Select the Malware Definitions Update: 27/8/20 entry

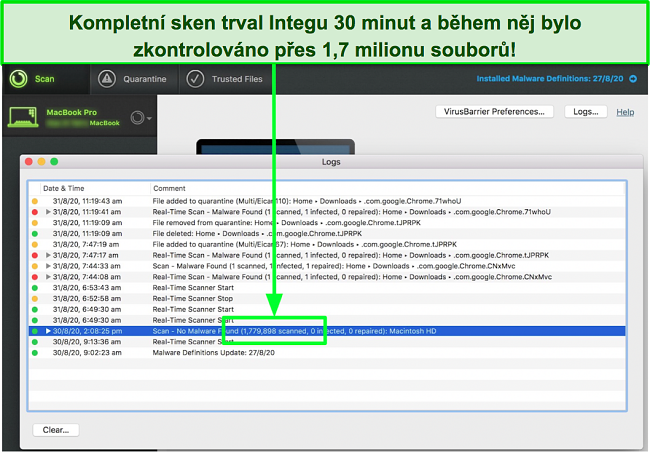point(327,352)
